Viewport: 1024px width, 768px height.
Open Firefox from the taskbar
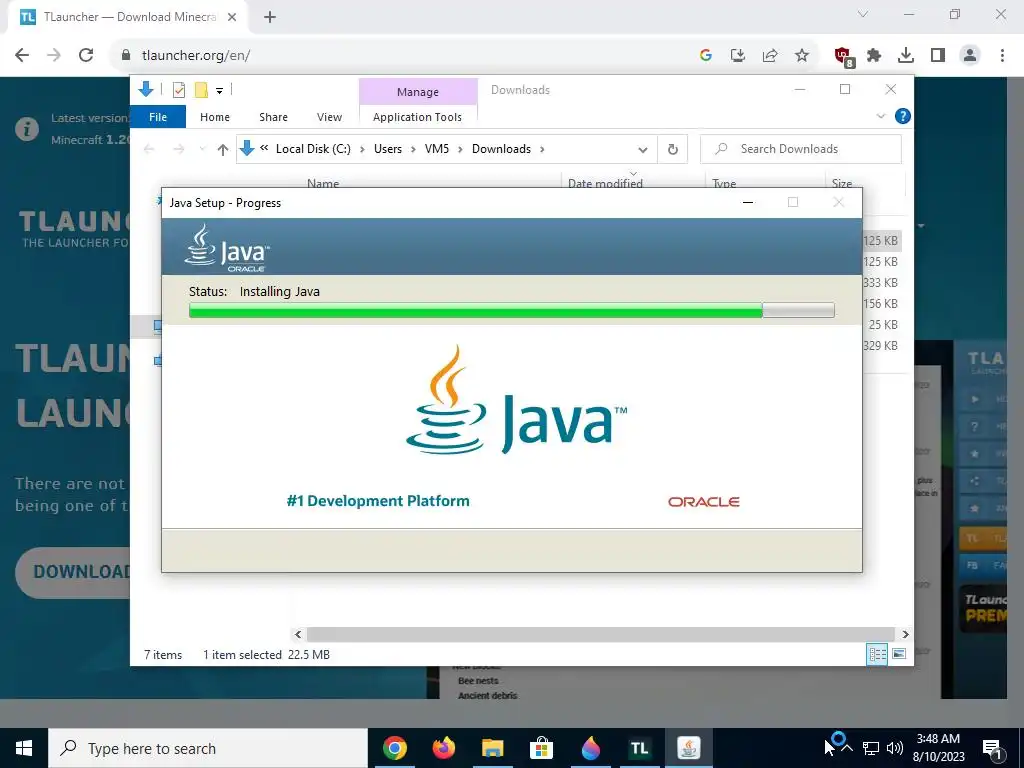(x=443, y=748)
